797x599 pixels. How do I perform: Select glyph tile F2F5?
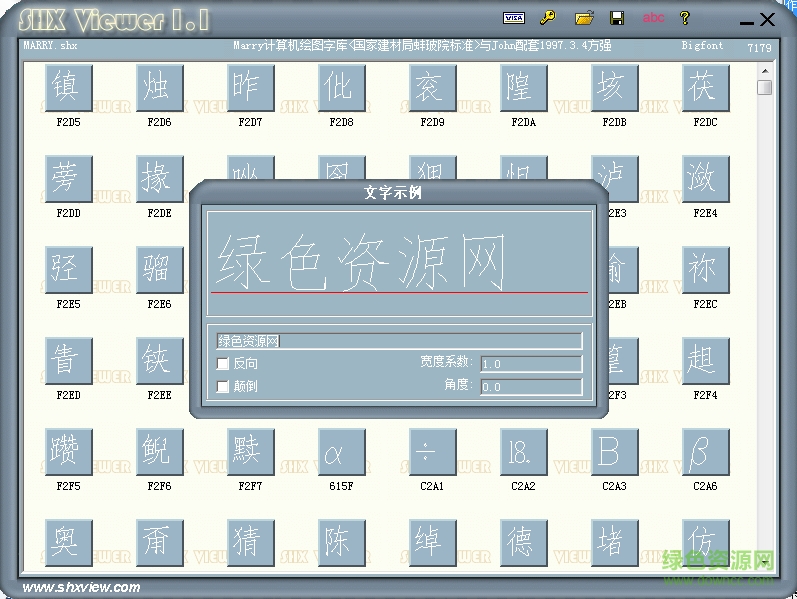[x=68, y=452]
